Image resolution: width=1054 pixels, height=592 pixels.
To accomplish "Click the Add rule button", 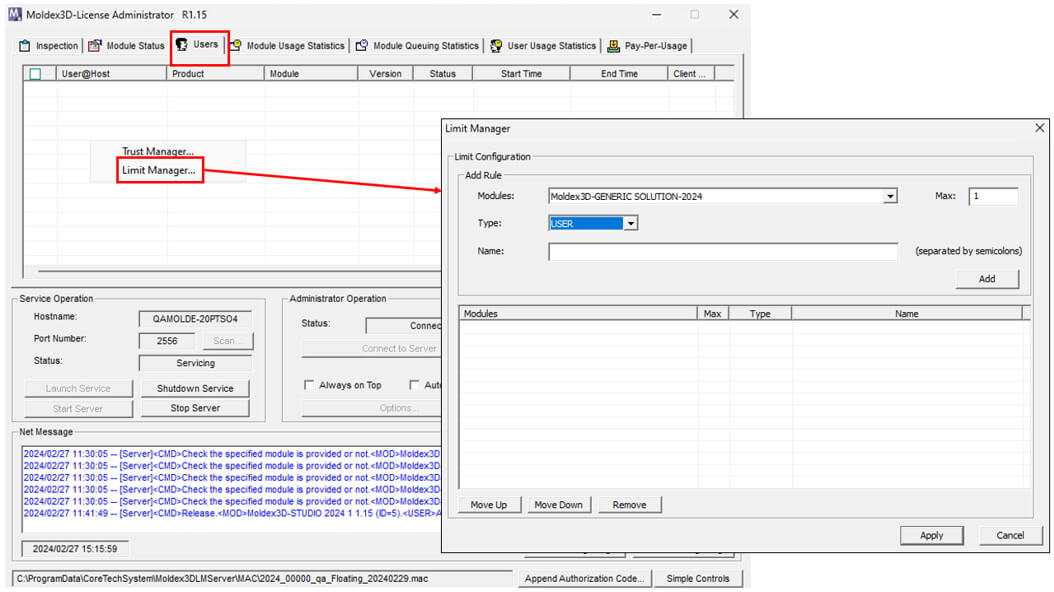I will click(987, 279).
